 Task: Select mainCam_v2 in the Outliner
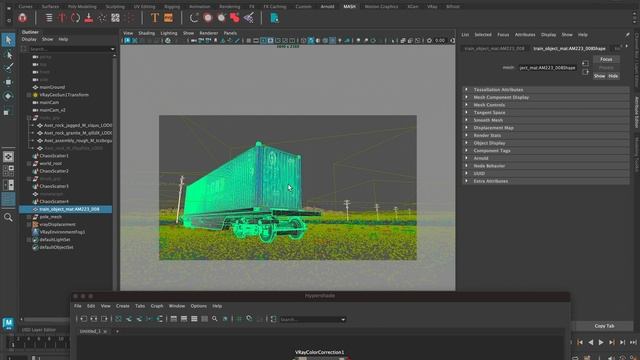click(x=52, y=110)
